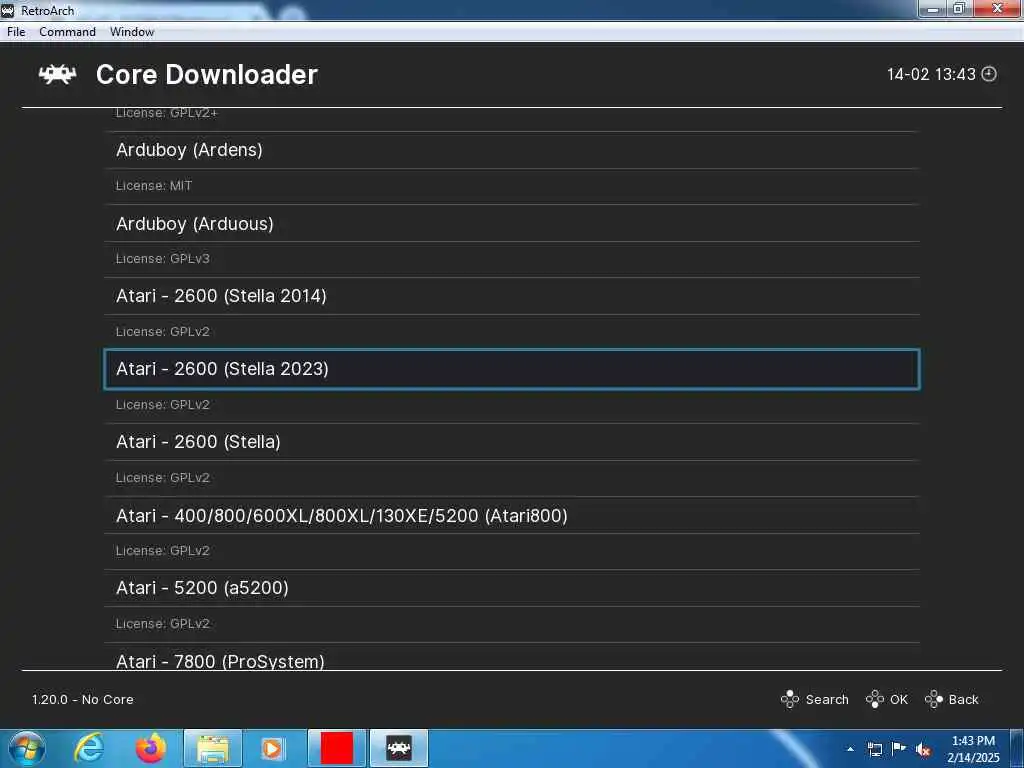The image size is (1024, 768).
Task: Click the Core Downloader heading
Action: pos(206,74)
